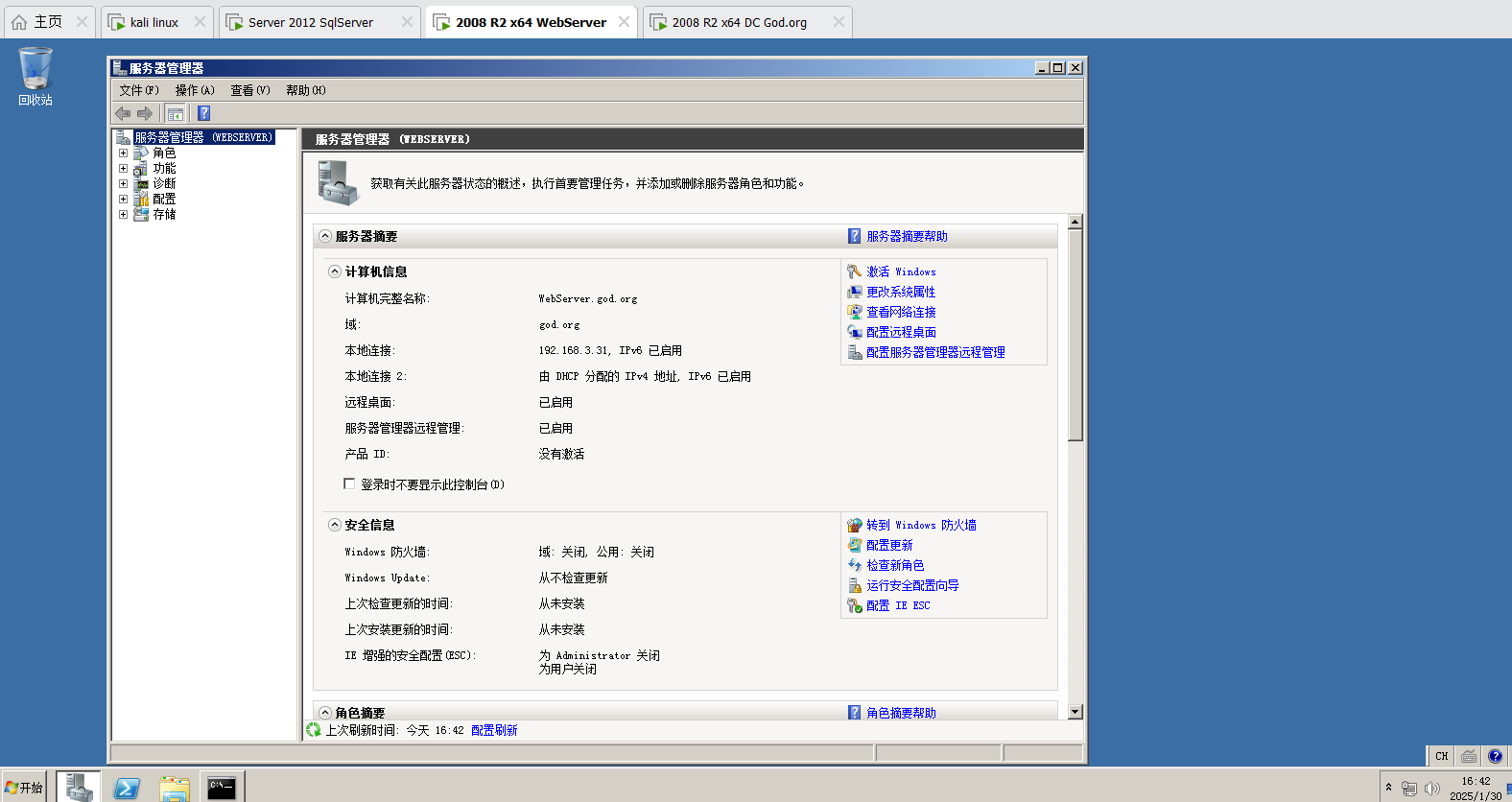Image resolution: width=1512 pixels, height=802 pixels.
Task: Click the Back arrow toolbar icon
Action: 123,113
